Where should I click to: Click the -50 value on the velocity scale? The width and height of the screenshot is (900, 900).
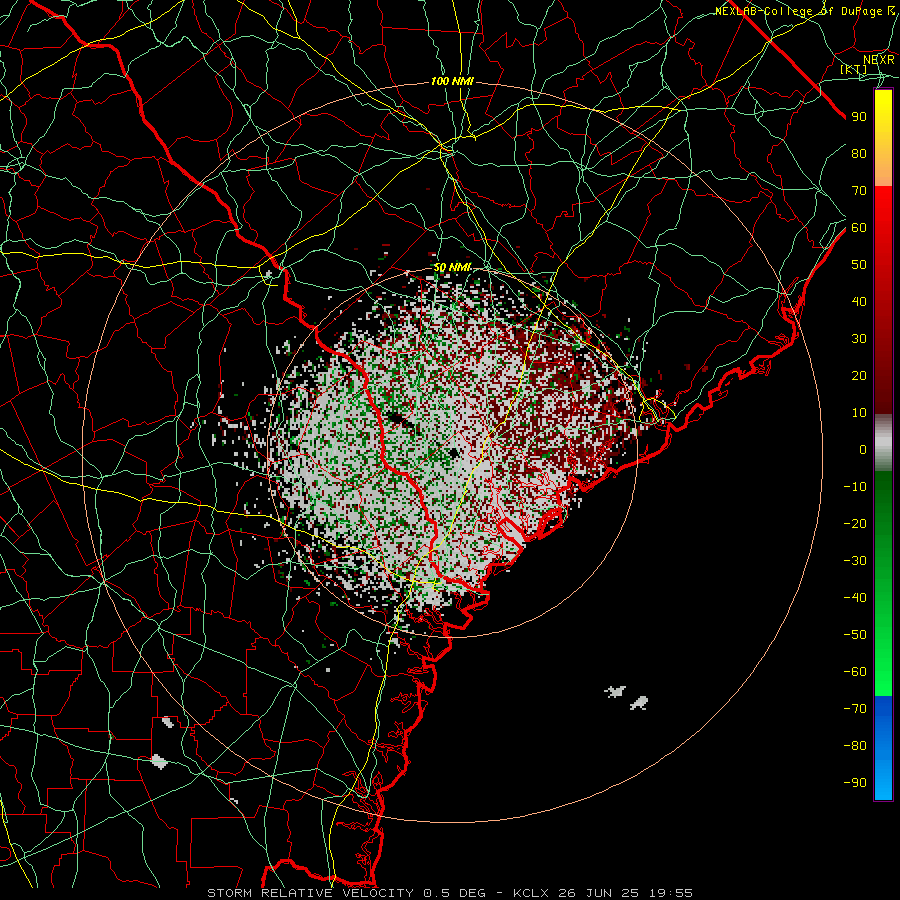[x=855, y=635]
